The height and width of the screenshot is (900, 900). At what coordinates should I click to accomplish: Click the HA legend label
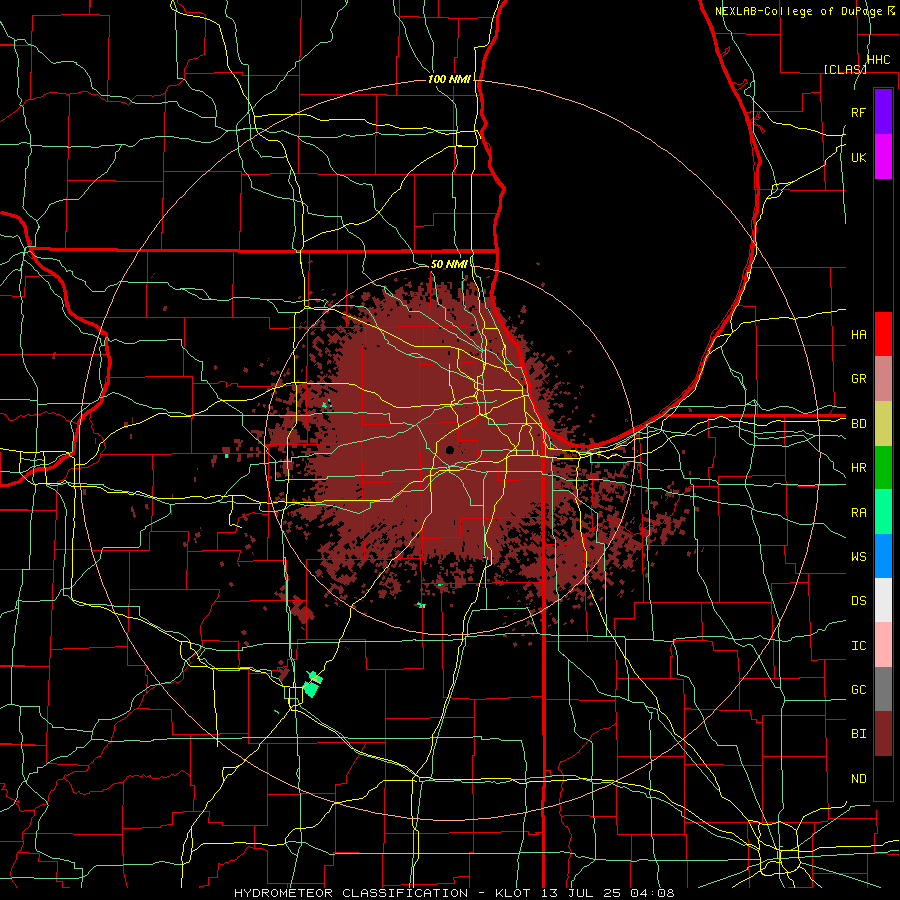click(x=859, y=334)
